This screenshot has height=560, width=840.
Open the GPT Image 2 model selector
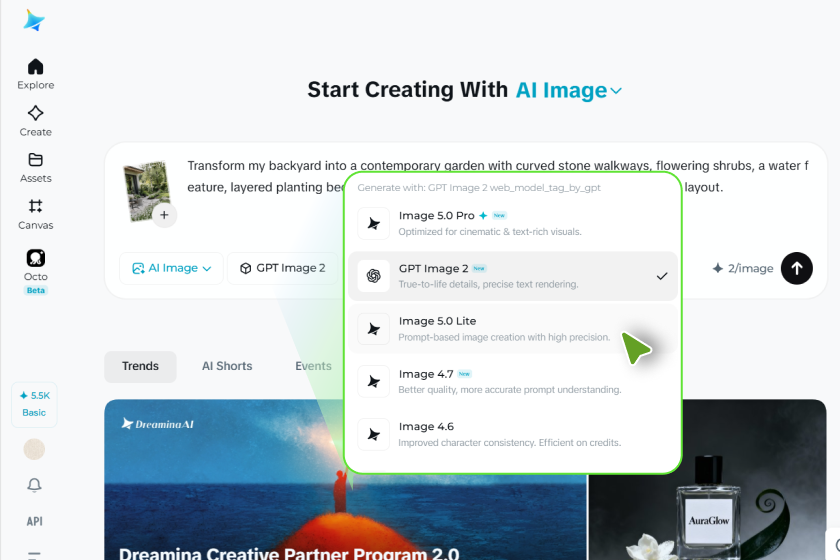[x=283, y=268]
